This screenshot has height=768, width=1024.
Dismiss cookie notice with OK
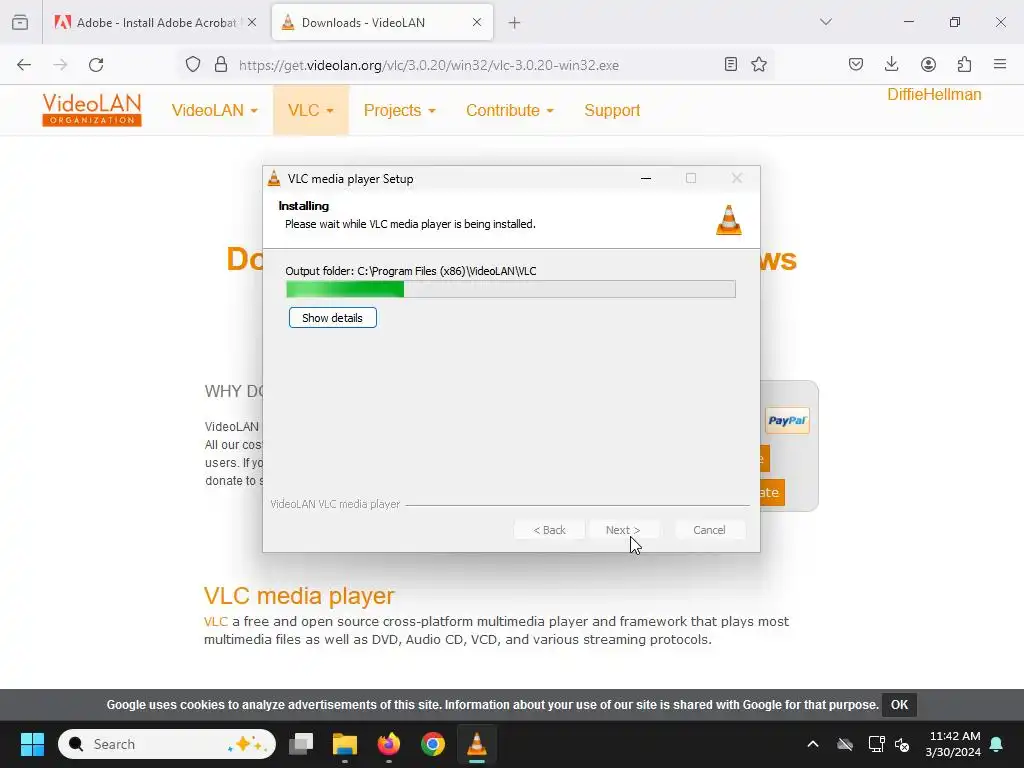pos(899,705)
